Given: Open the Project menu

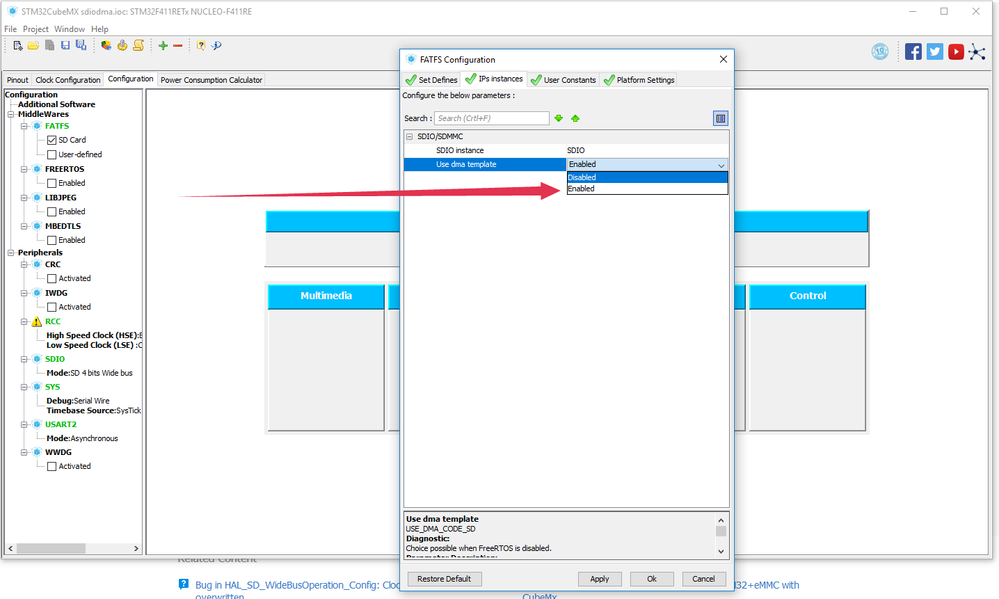Looking at the screenshot, I should coord(35,29).
